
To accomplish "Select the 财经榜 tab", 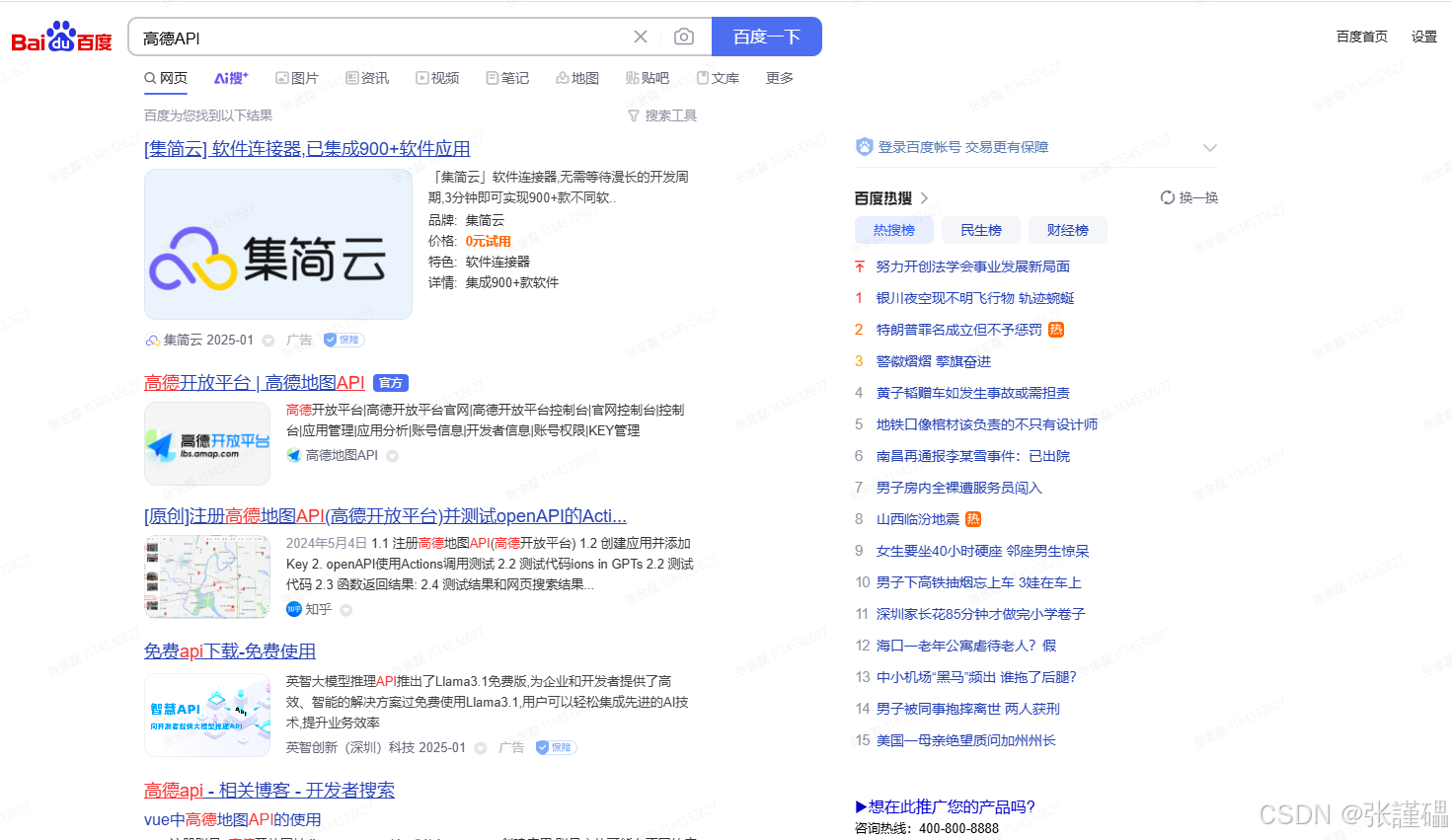I will click(1068, 230).
